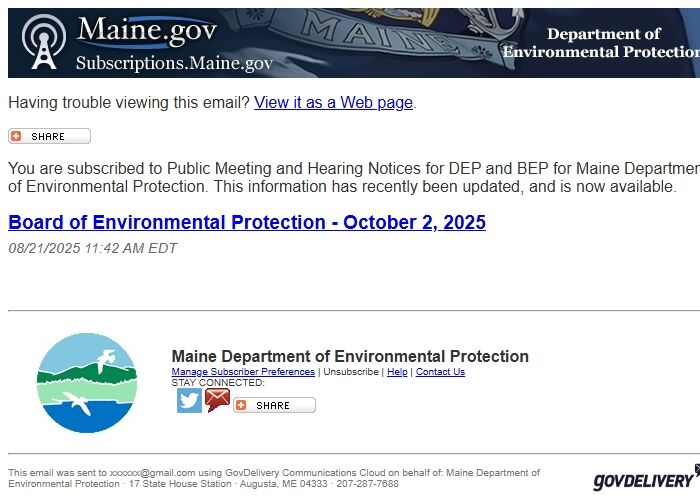Open the Twitter icon under Stay Connected

tap(189, 400)
